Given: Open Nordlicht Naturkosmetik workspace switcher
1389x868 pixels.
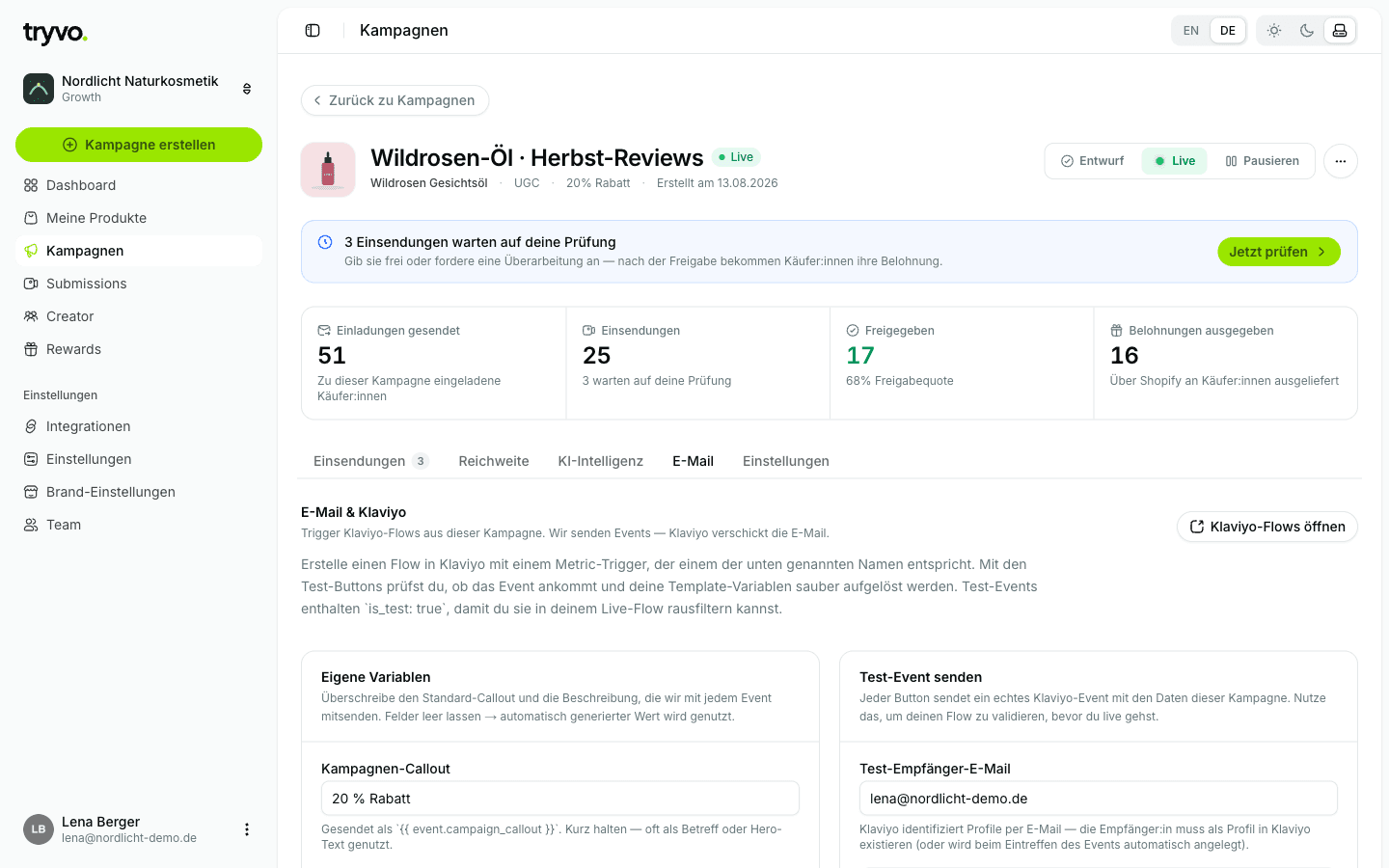Looking at the screenshot, I should point(139,89).
